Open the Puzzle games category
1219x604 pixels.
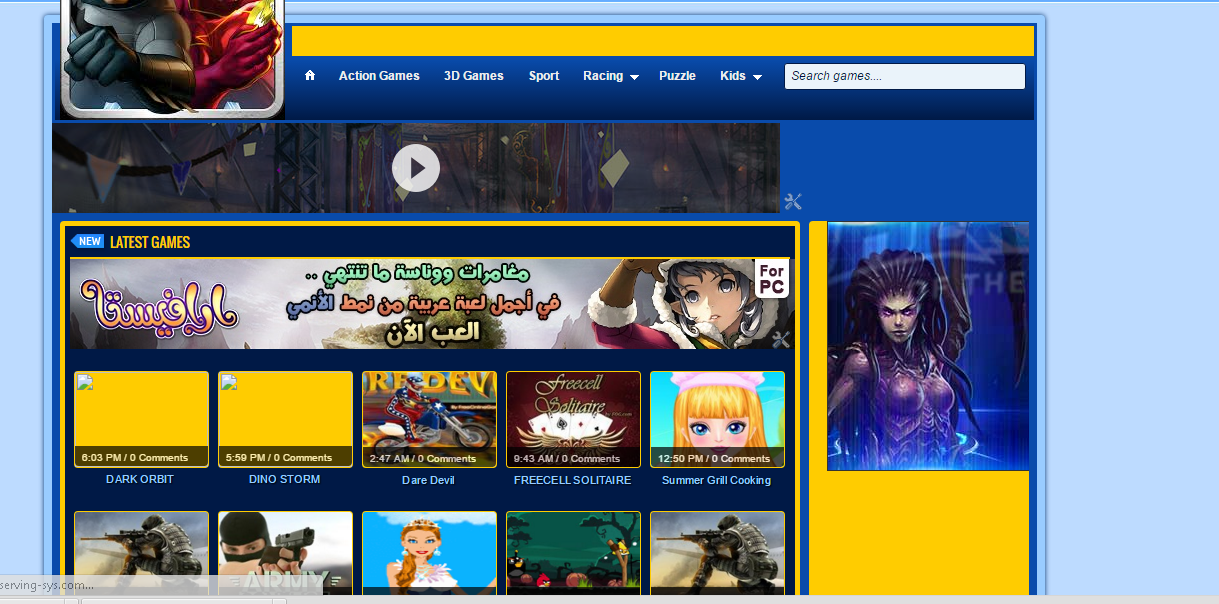677,75
